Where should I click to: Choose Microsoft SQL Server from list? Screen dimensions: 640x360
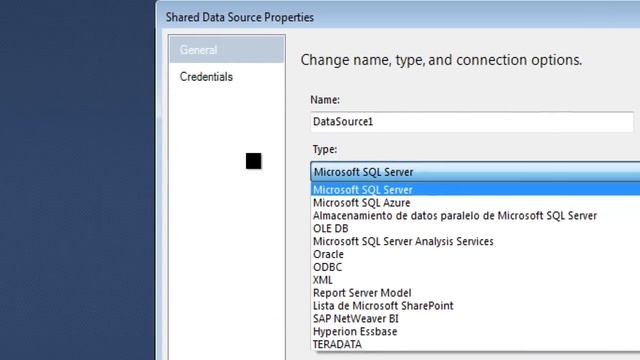tap(475, 189)
